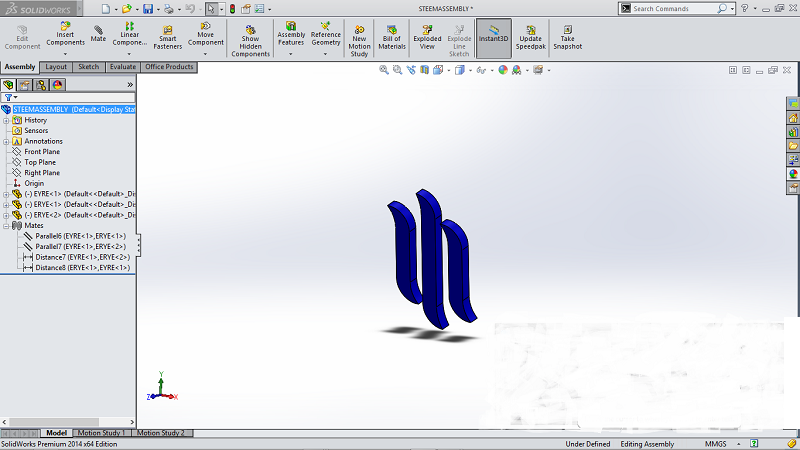800x450 pixels.
Task: Open Reference Geometry dropdown arrow
Action: (x=326, y=54)
